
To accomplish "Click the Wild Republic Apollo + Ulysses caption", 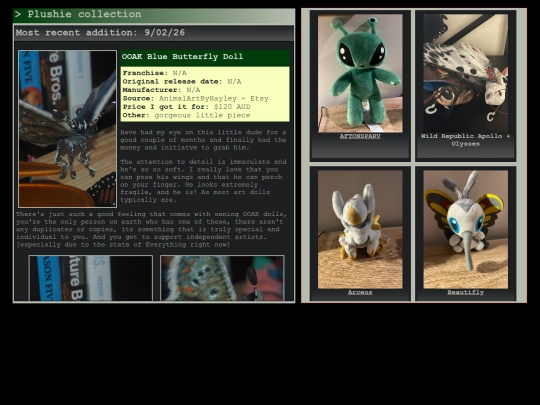I will [x=465, y=140].
